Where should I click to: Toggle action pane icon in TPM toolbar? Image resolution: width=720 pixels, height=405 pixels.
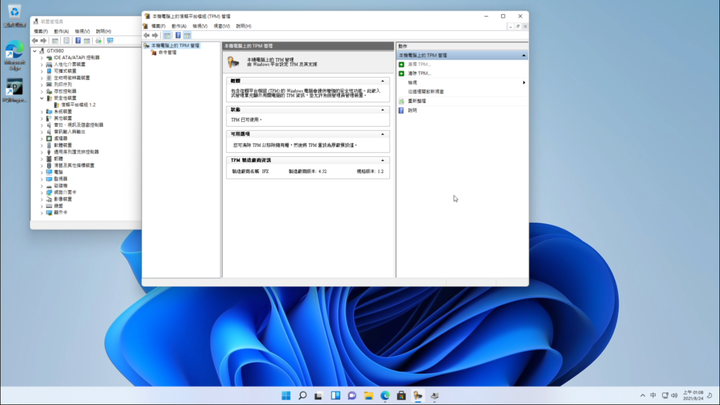click(x=187, y=35)
